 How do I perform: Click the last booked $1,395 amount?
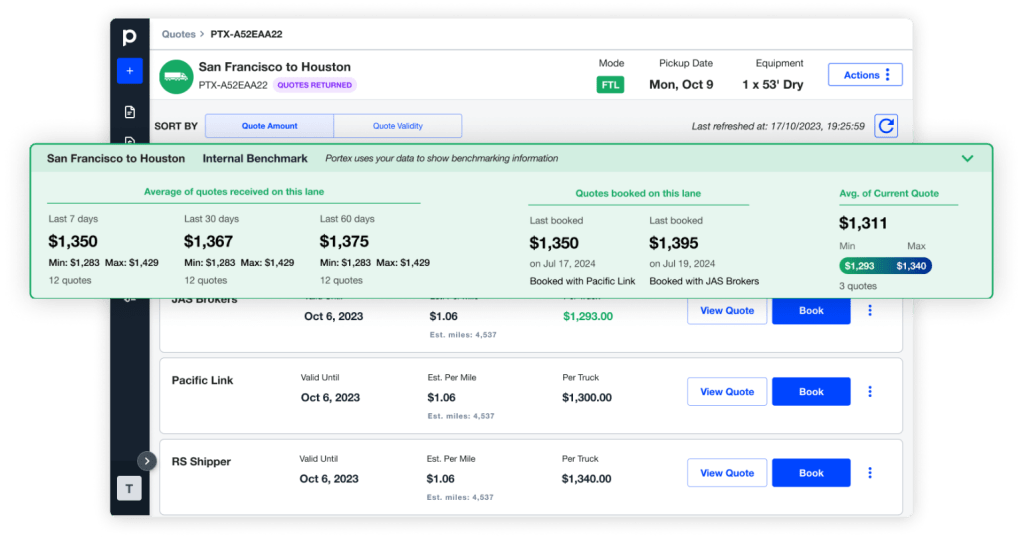pyautogui.click(x=673, y=243)
